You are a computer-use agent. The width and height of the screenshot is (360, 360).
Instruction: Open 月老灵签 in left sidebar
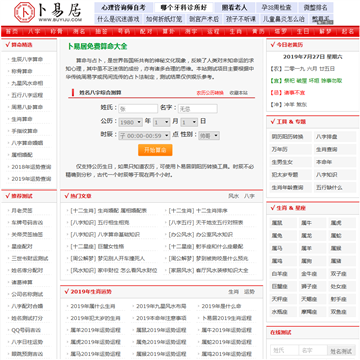pyautogui.click(x=22, y=210)
